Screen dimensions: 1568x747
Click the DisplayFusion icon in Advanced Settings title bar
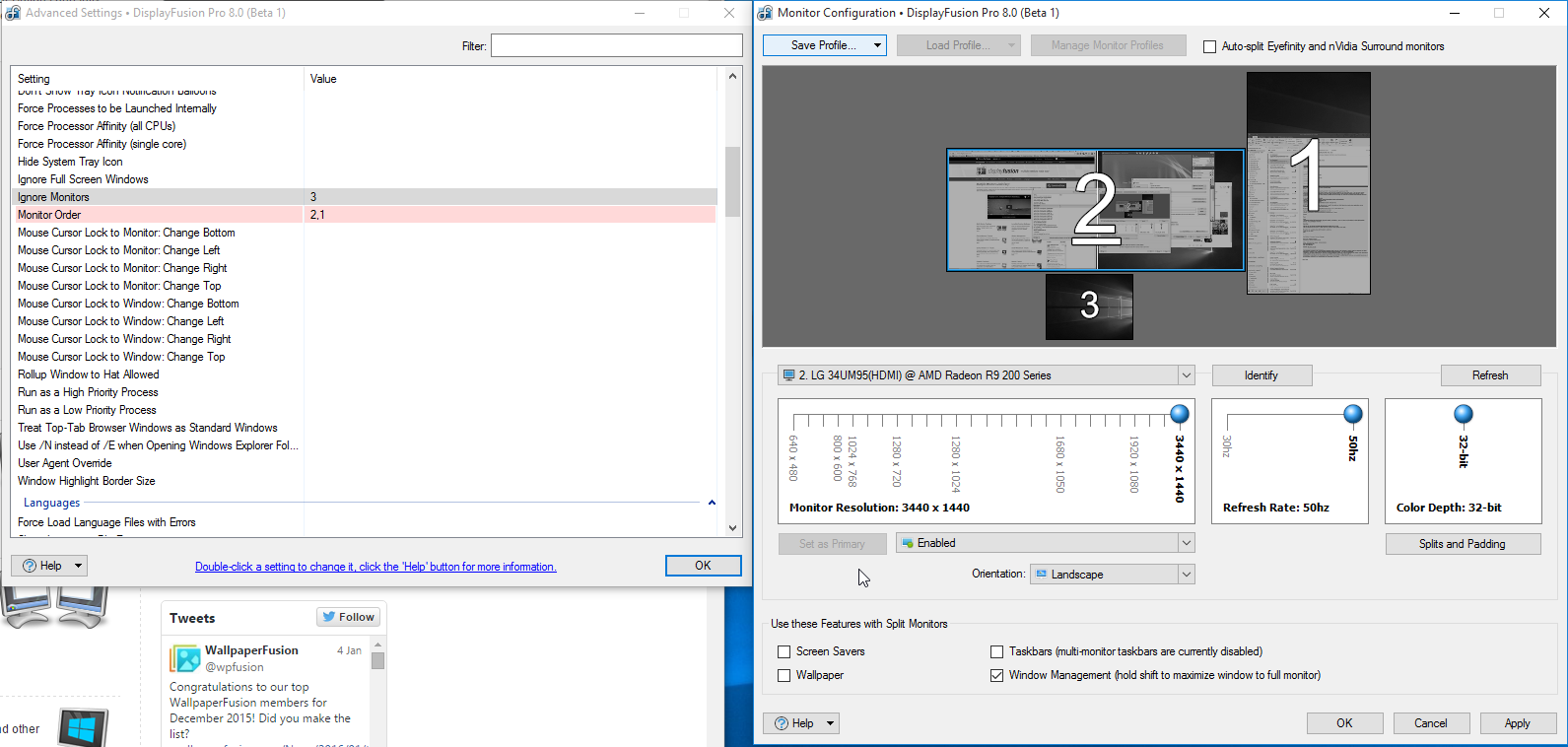pos(13,13)
